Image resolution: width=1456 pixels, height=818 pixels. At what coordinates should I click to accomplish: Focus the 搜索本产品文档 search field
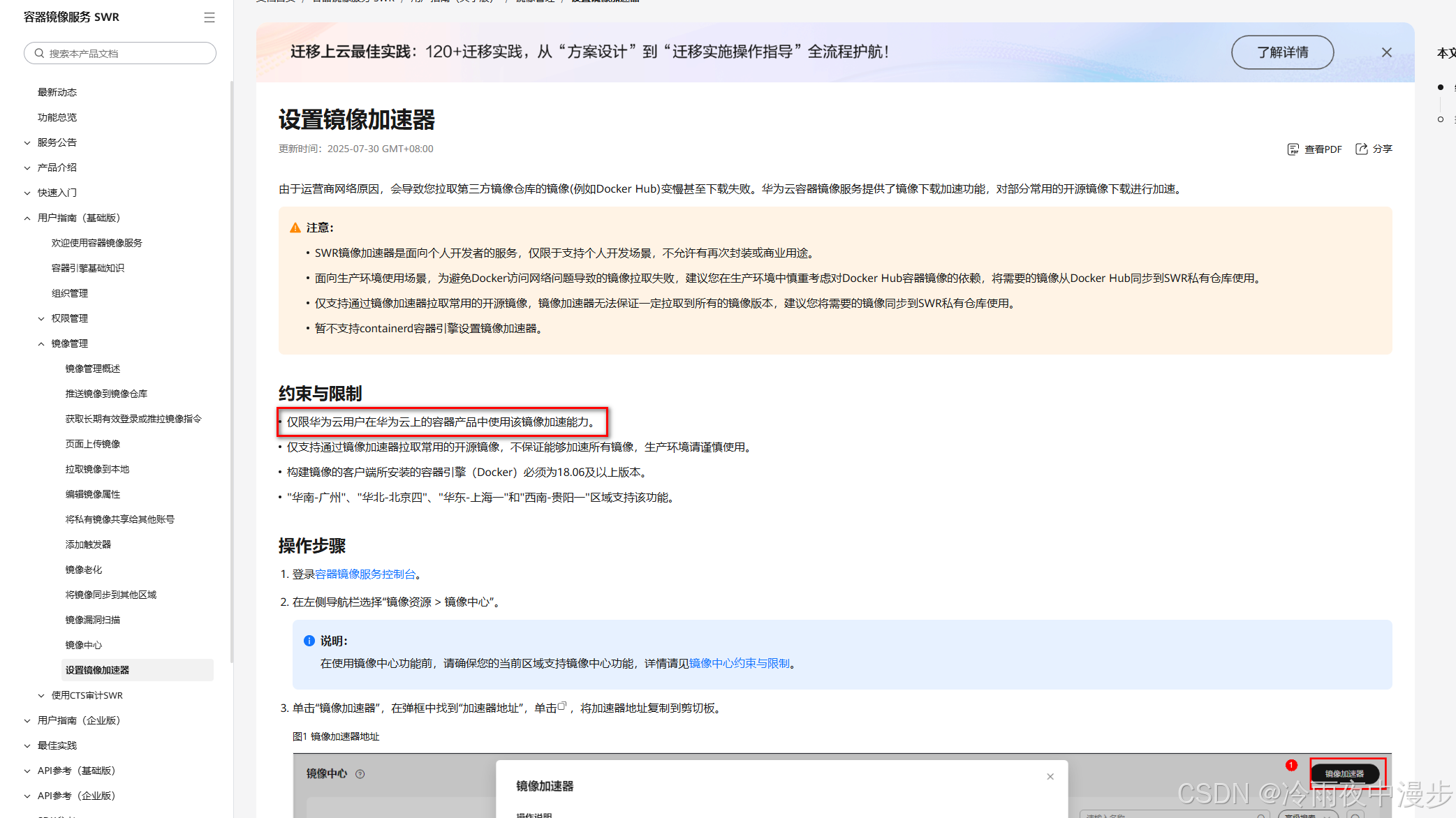tap(120, 53)
